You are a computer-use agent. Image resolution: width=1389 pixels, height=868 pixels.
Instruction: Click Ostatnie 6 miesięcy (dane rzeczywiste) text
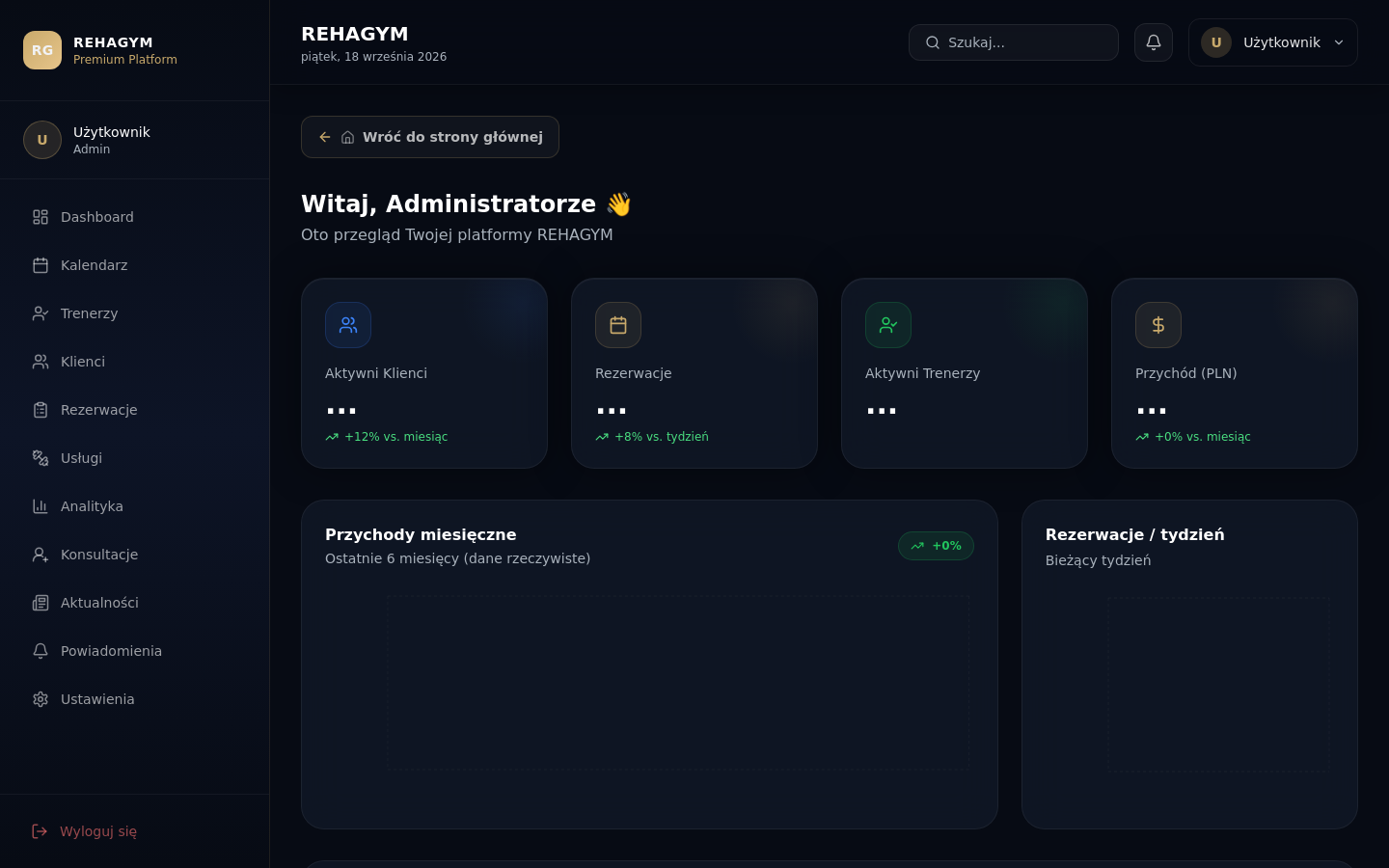click(x=458, y=558)
